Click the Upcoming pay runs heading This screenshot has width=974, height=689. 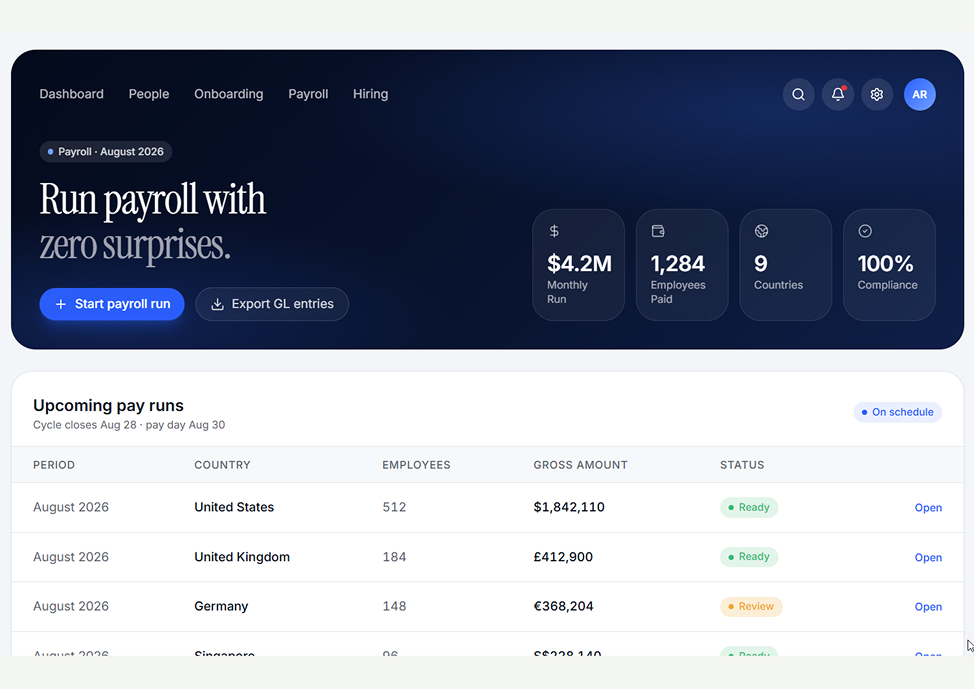[x=108, y=406]
